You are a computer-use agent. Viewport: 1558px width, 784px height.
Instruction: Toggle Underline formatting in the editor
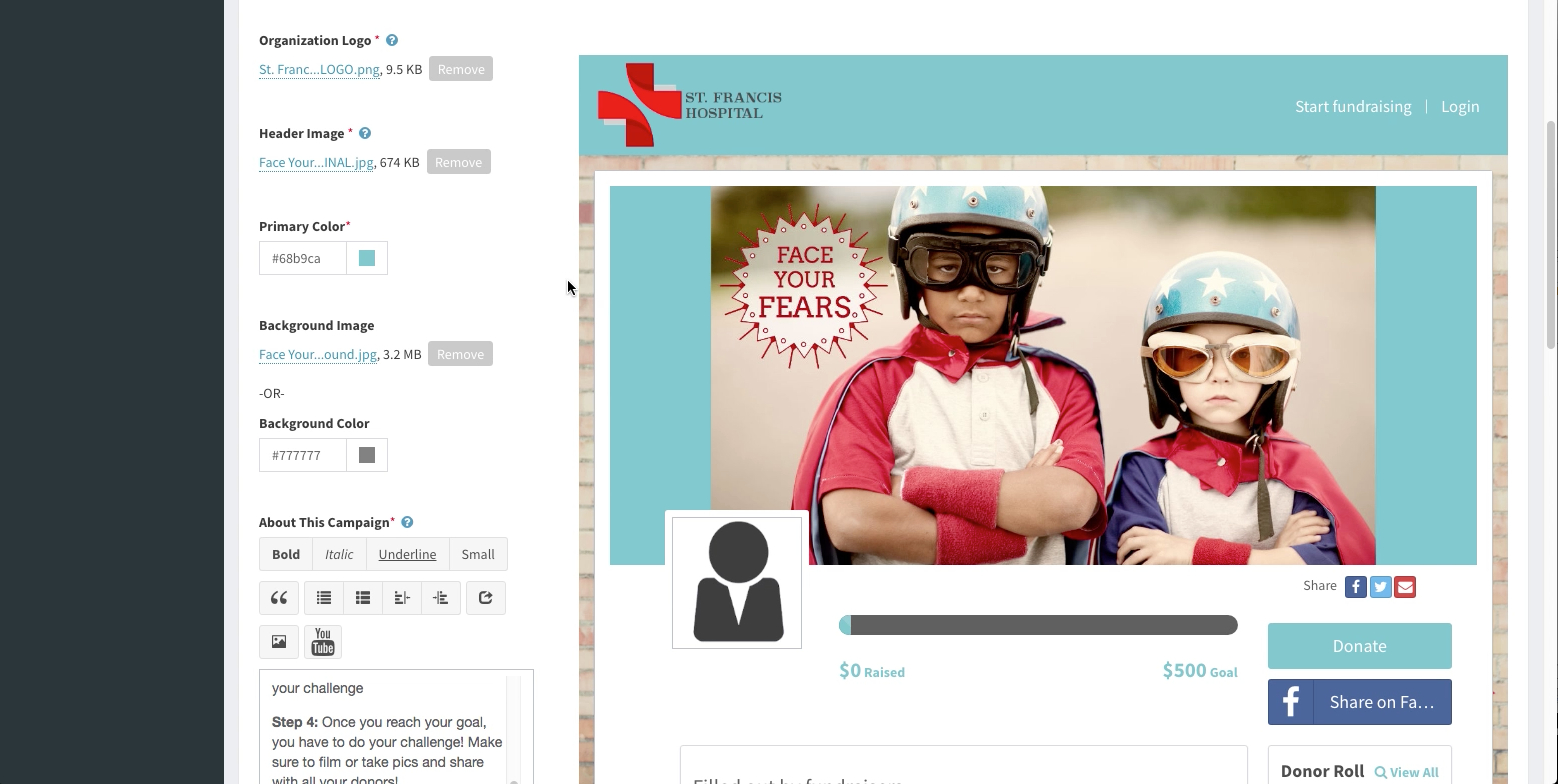pyautogui.click(x=407, y=554)
